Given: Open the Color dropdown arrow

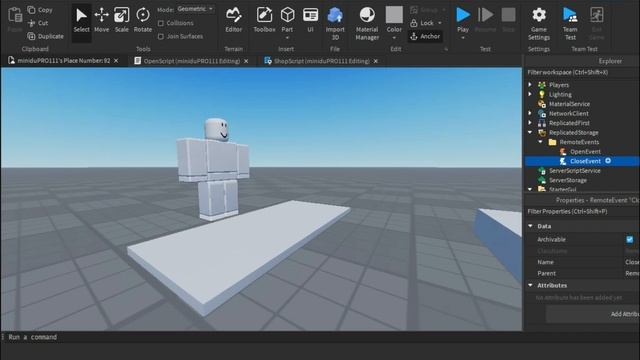Looking at the screenshot, I should coord(394,38).
